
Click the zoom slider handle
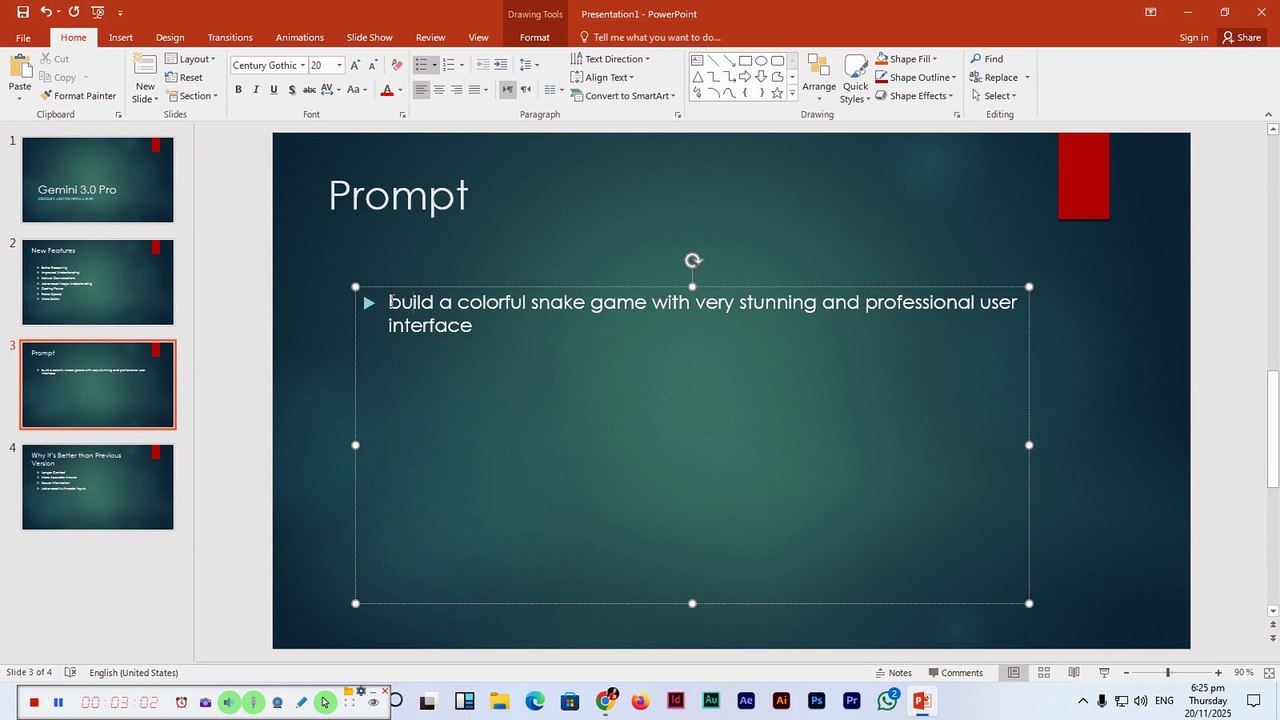click(1168, 673)
